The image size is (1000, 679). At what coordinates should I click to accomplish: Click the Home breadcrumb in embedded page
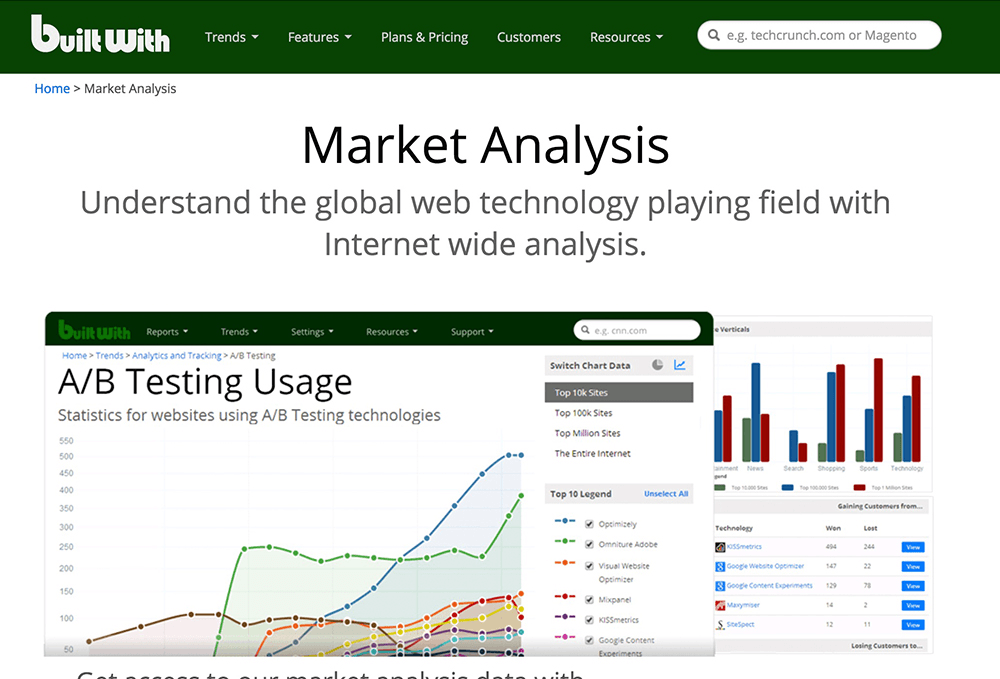(74, 356)
